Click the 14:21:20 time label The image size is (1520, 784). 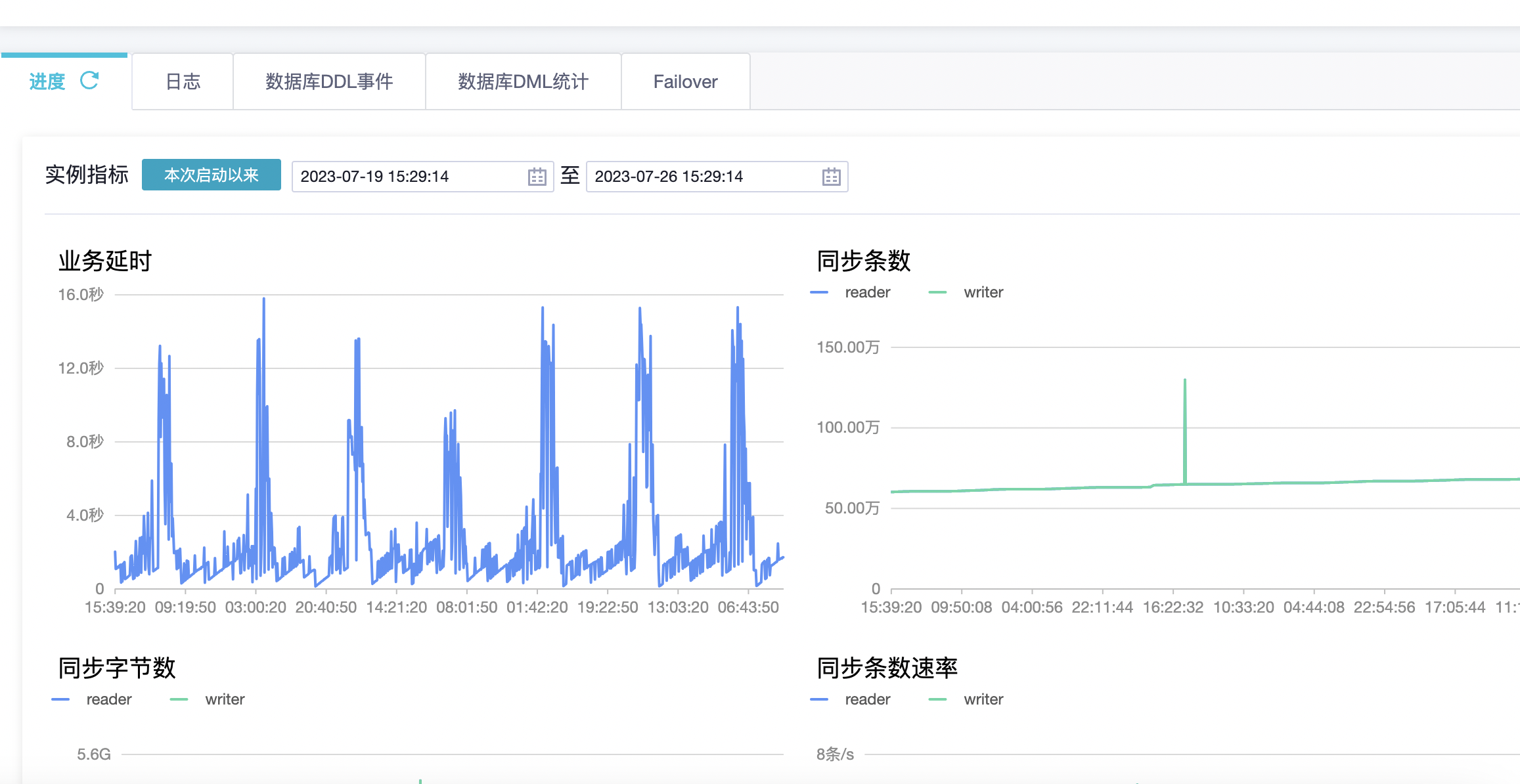(396, 607)
